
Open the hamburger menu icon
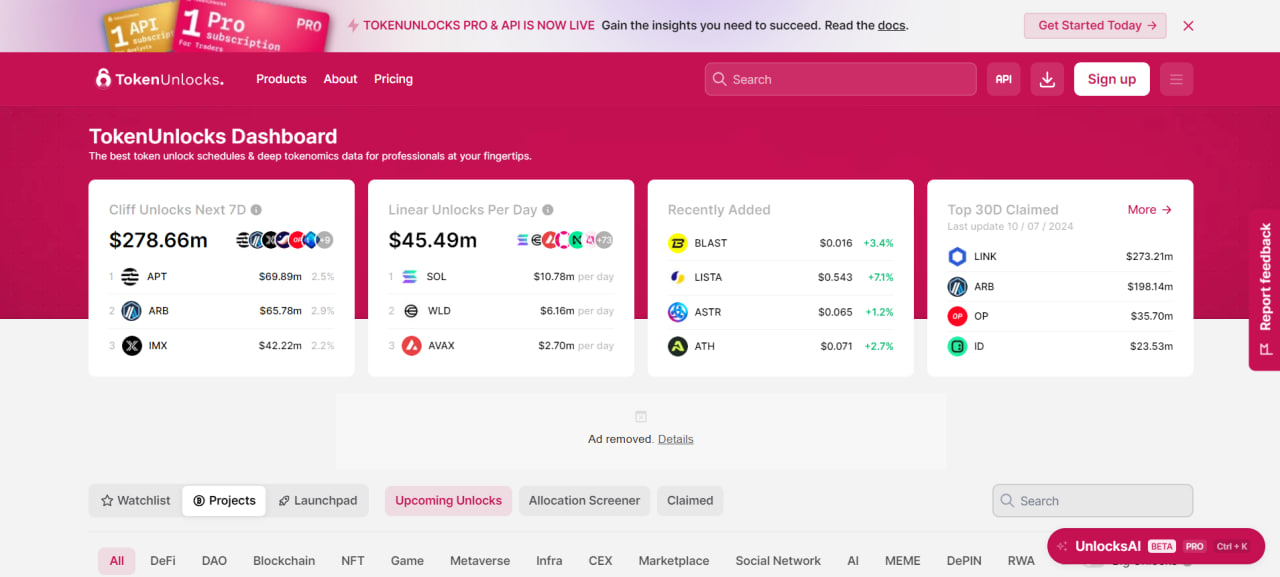click(1176, 79)
